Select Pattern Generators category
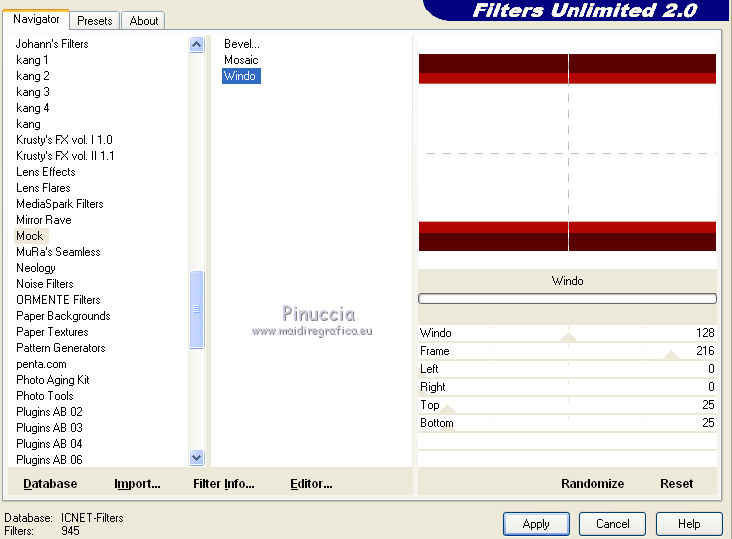Viewport: 732px width, 539px height. pos(61,348)
